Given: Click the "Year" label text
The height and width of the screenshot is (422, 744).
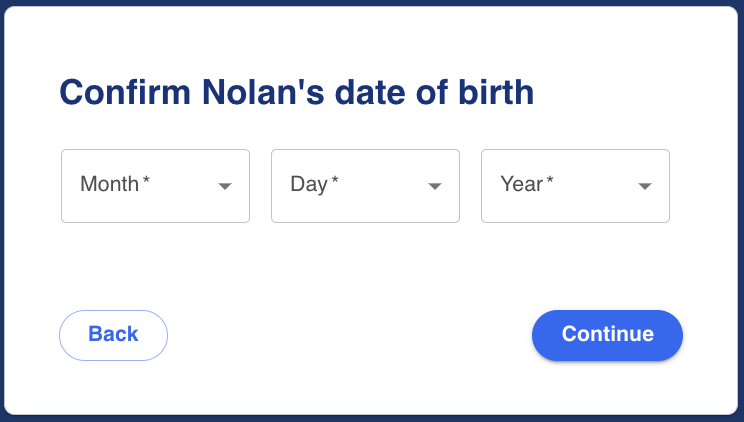Looking at the screenshot, I should pyautogui.click(x=521, y=184).
